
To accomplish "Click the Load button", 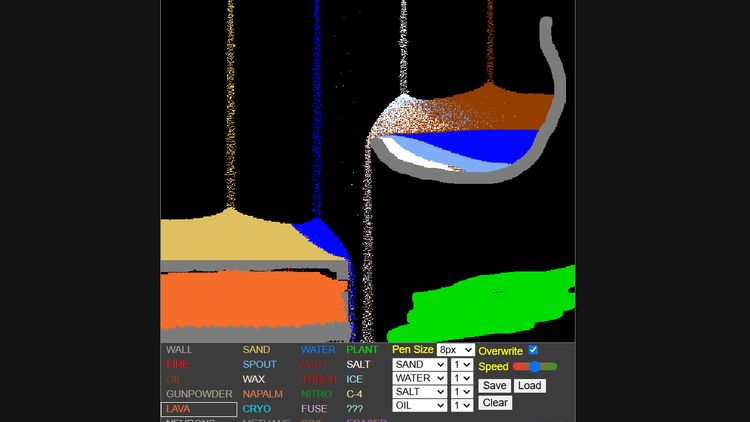I will tap(529, 385).
